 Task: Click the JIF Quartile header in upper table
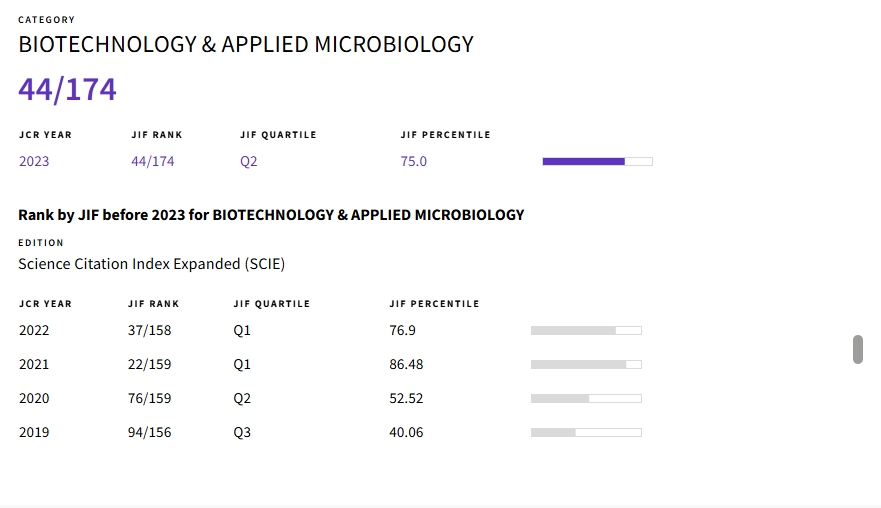279,135
